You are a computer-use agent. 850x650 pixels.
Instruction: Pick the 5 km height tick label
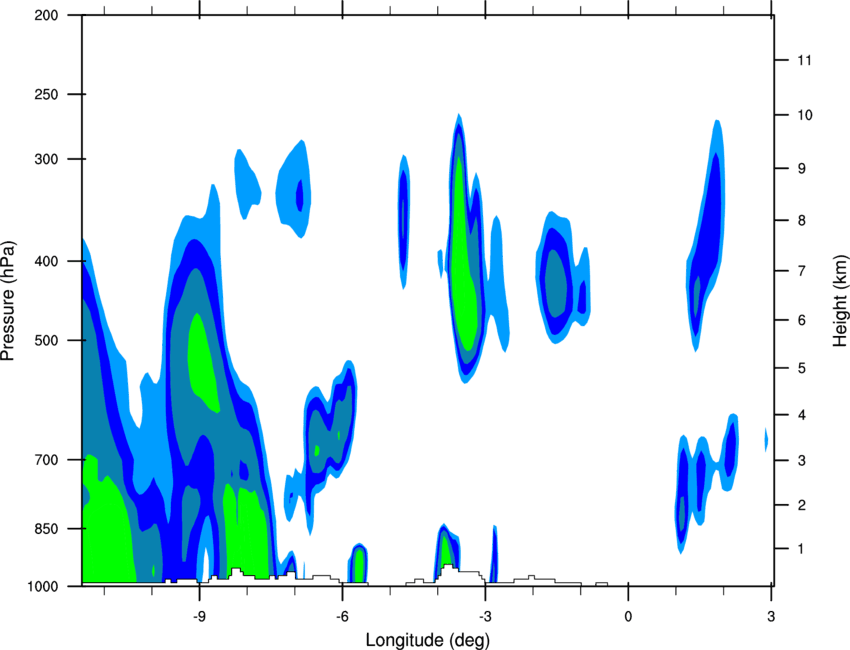tap(802, 369)
